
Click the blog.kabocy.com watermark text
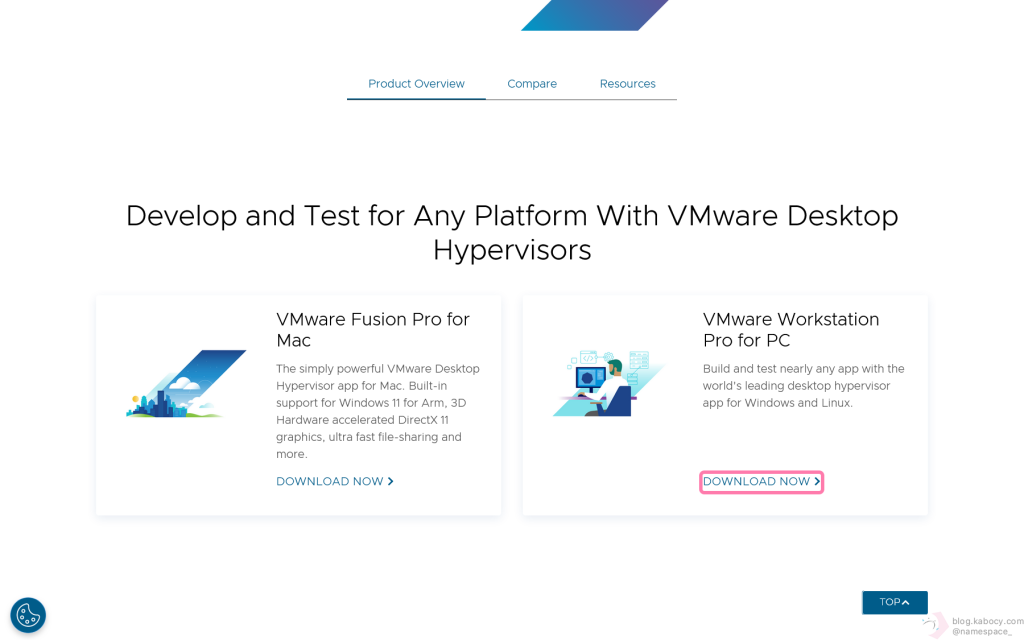[987, 621]
